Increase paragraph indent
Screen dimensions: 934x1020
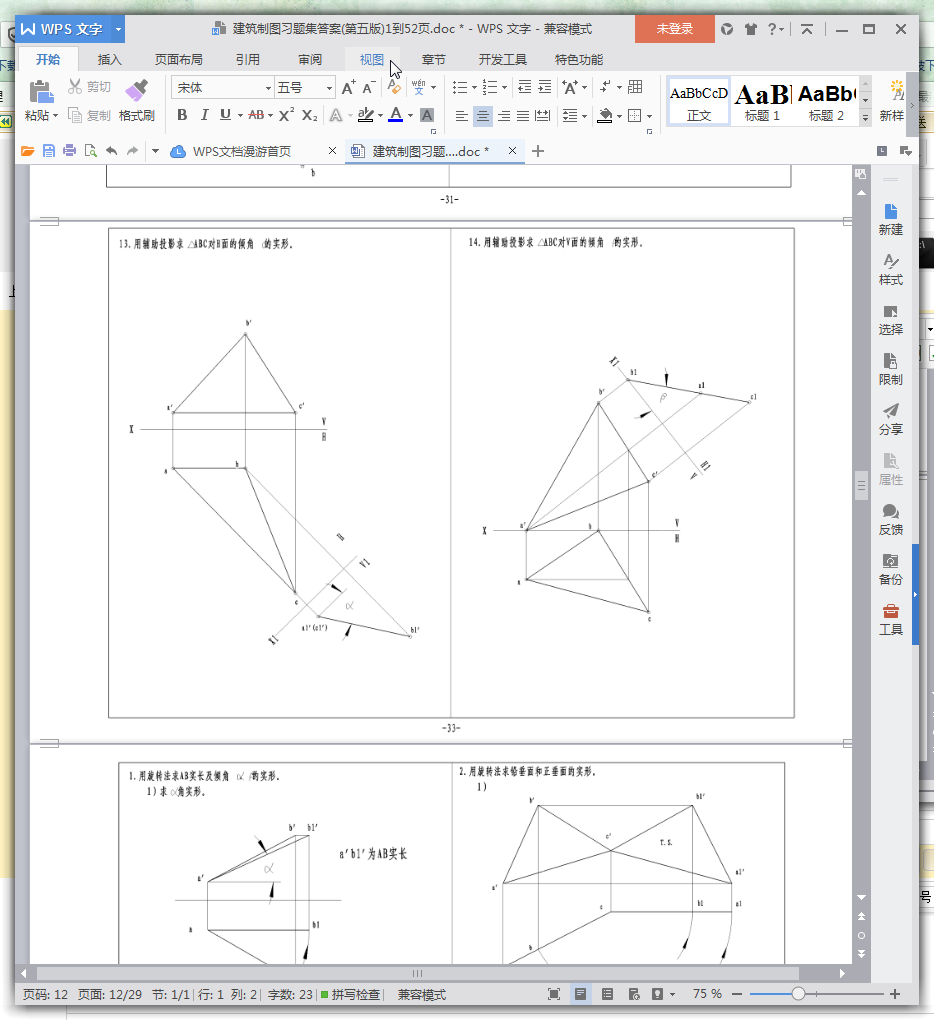(x=545, y=87)
